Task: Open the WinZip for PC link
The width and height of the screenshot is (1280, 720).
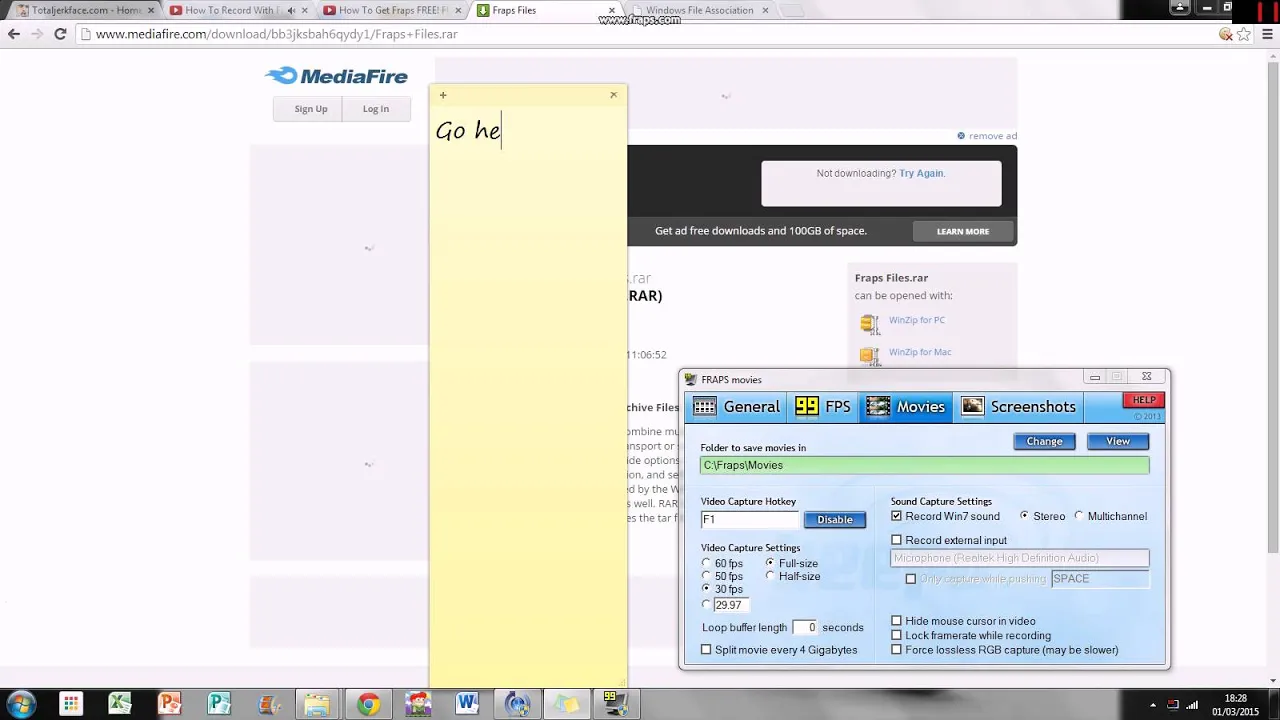Action: pos(916,320)
